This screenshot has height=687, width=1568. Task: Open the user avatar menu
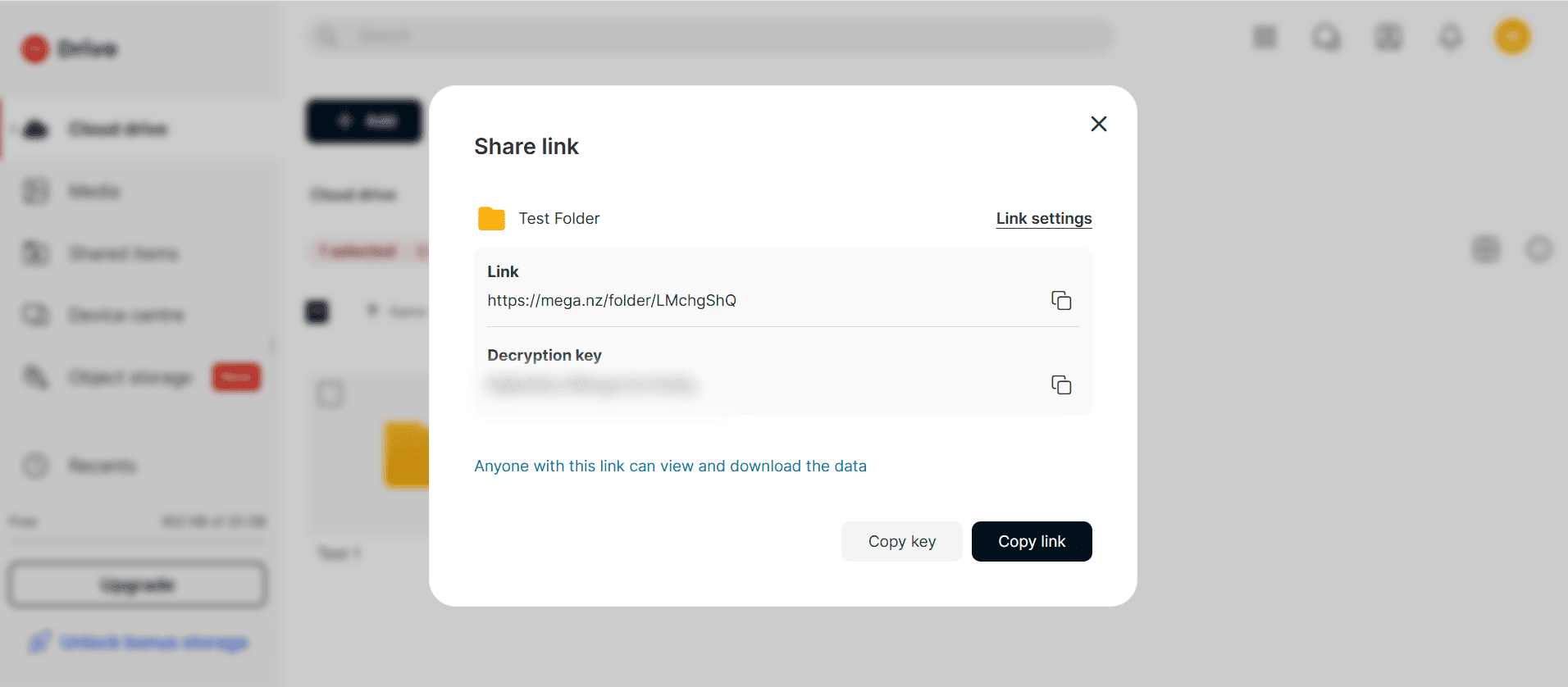coord(1512,37)
